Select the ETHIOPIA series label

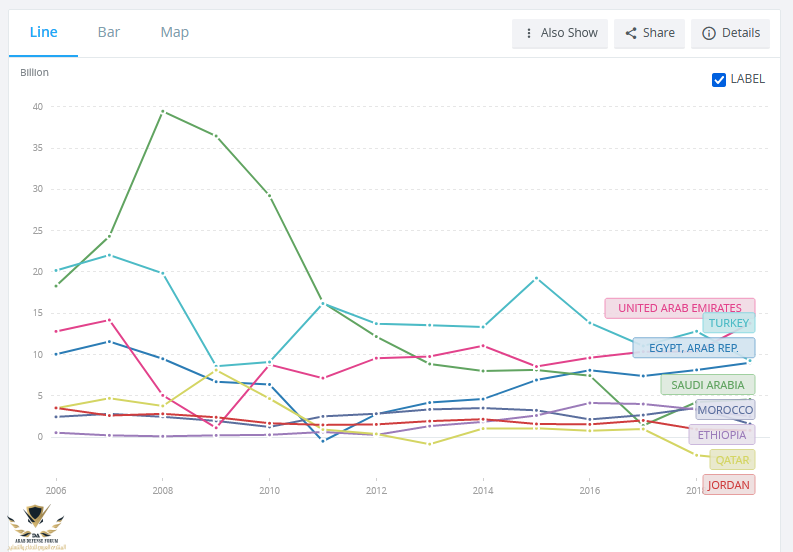coord(722,435)
